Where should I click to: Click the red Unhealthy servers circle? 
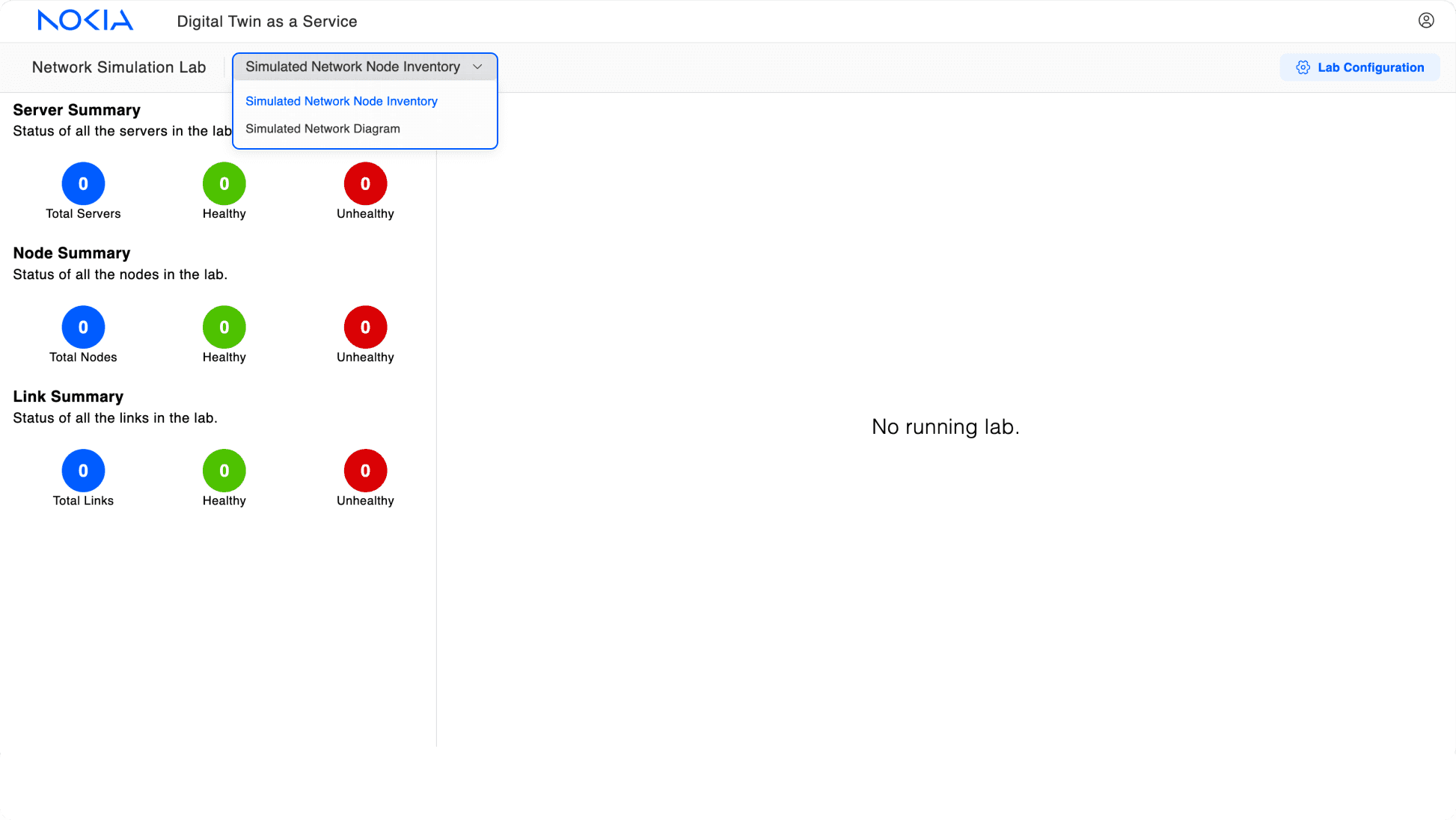point(365,183)
